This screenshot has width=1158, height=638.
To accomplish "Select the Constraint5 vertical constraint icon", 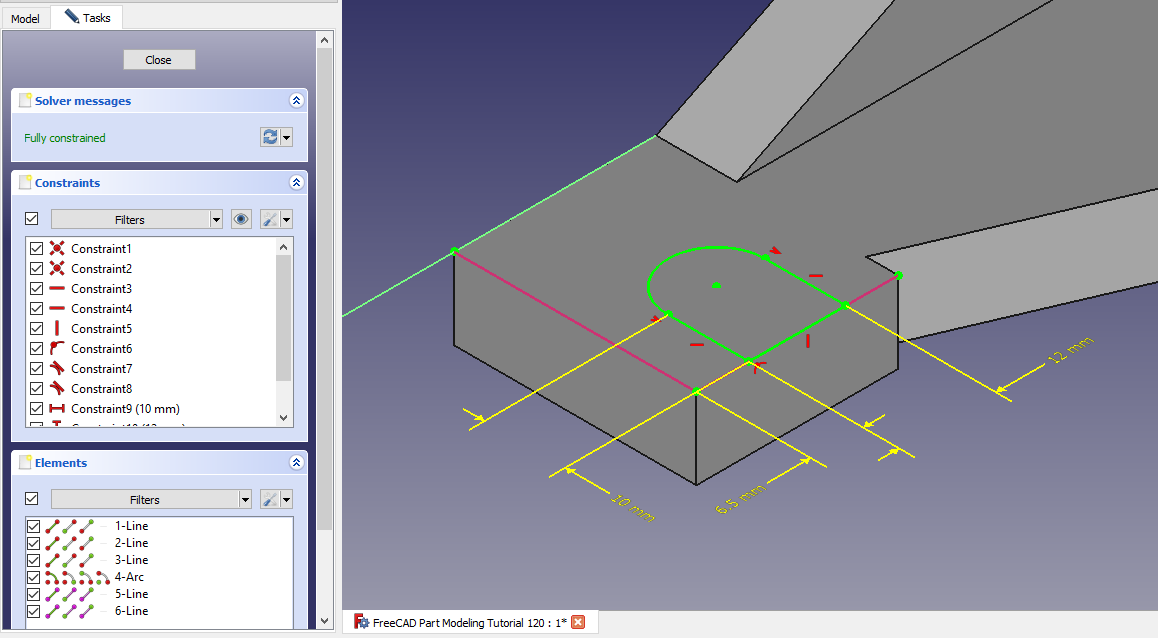I will point(57,328).
